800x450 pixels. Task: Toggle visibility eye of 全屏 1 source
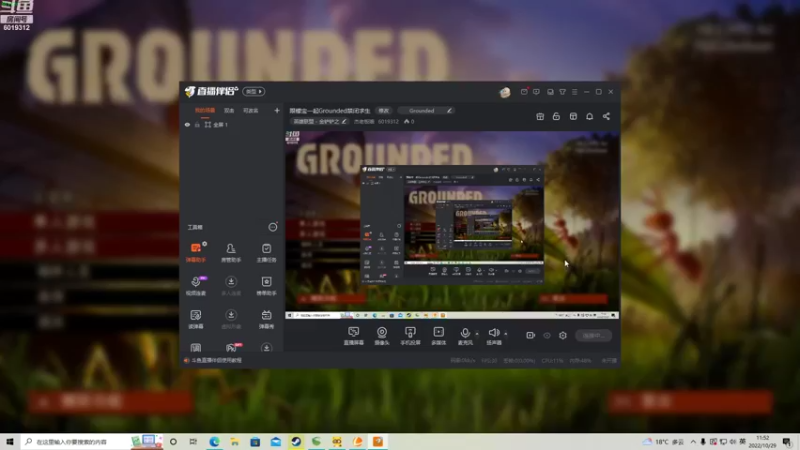[187, 124]
